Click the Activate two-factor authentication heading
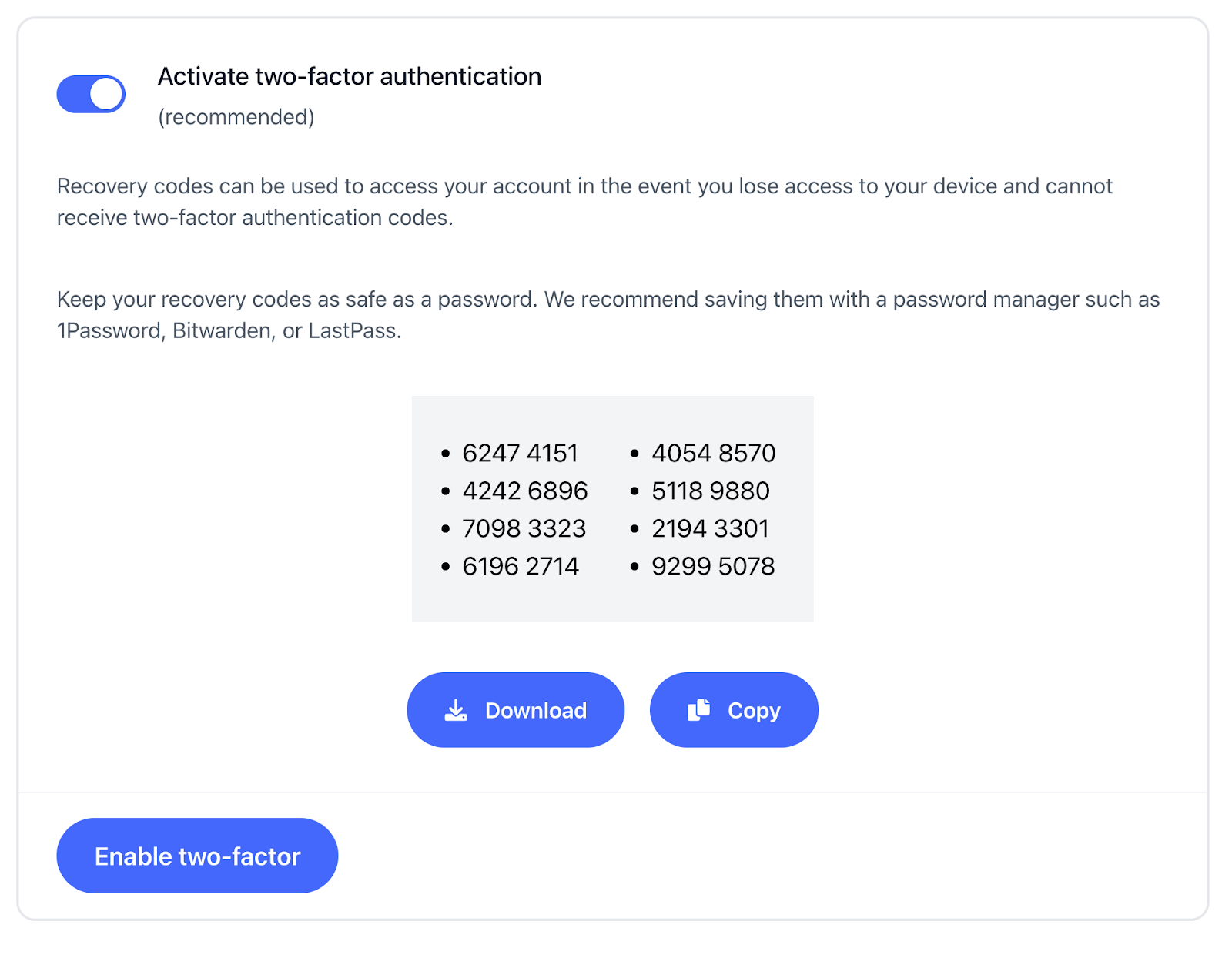This screenshot has height=965, width=1232. pos(350,76)
